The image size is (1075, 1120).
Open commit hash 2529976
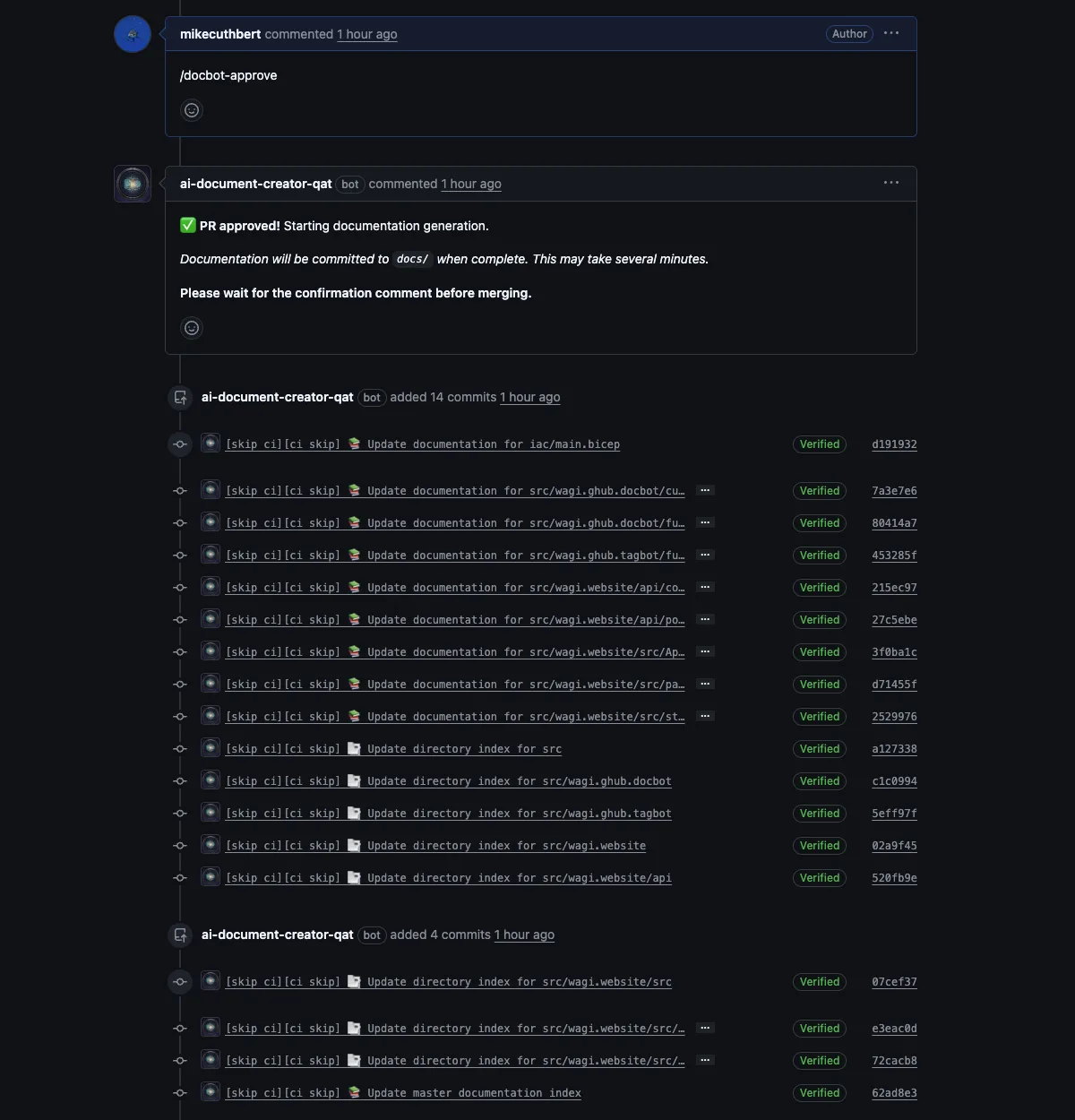click(x=894, y=717)
